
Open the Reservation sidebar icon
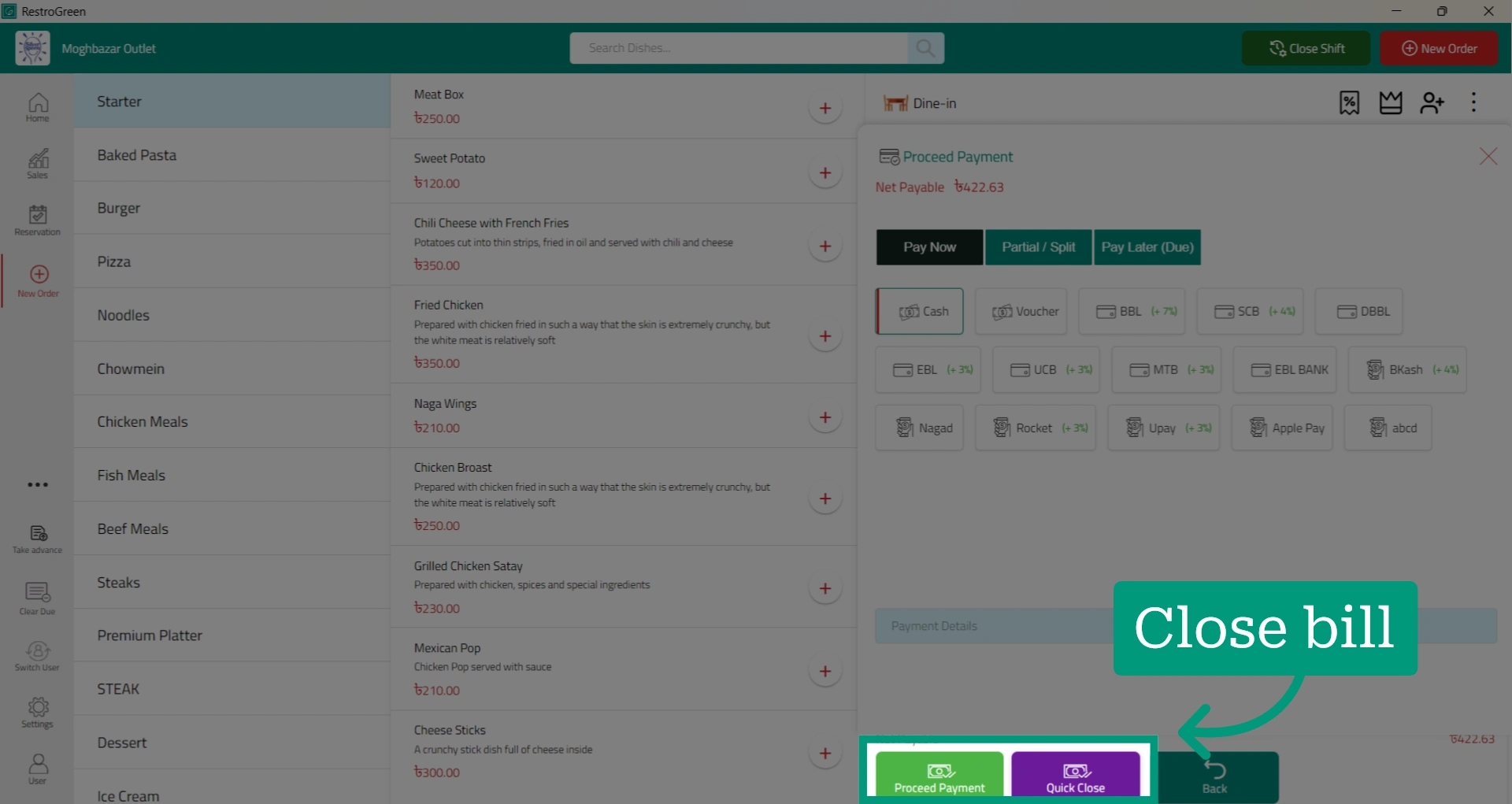(37, 220)
